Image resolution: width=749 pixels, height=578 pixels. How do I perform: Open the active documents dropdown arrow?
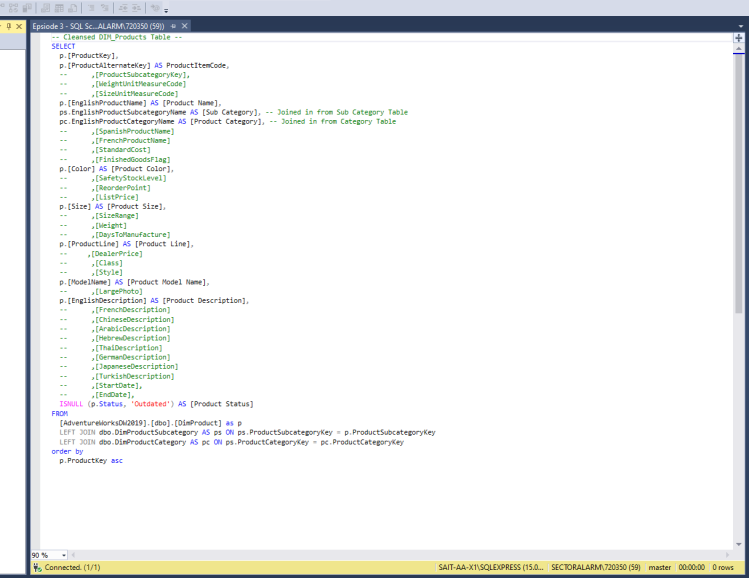pos(741,26)
